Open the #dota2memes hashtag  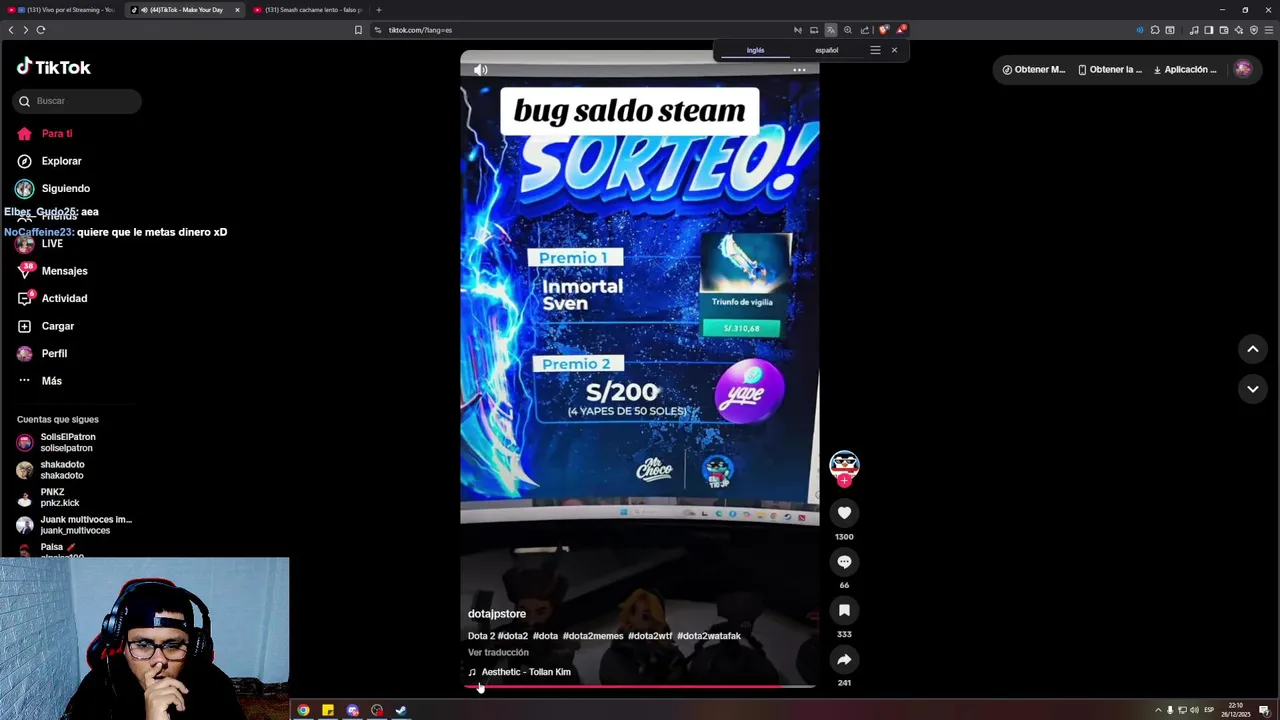(593, 636)
